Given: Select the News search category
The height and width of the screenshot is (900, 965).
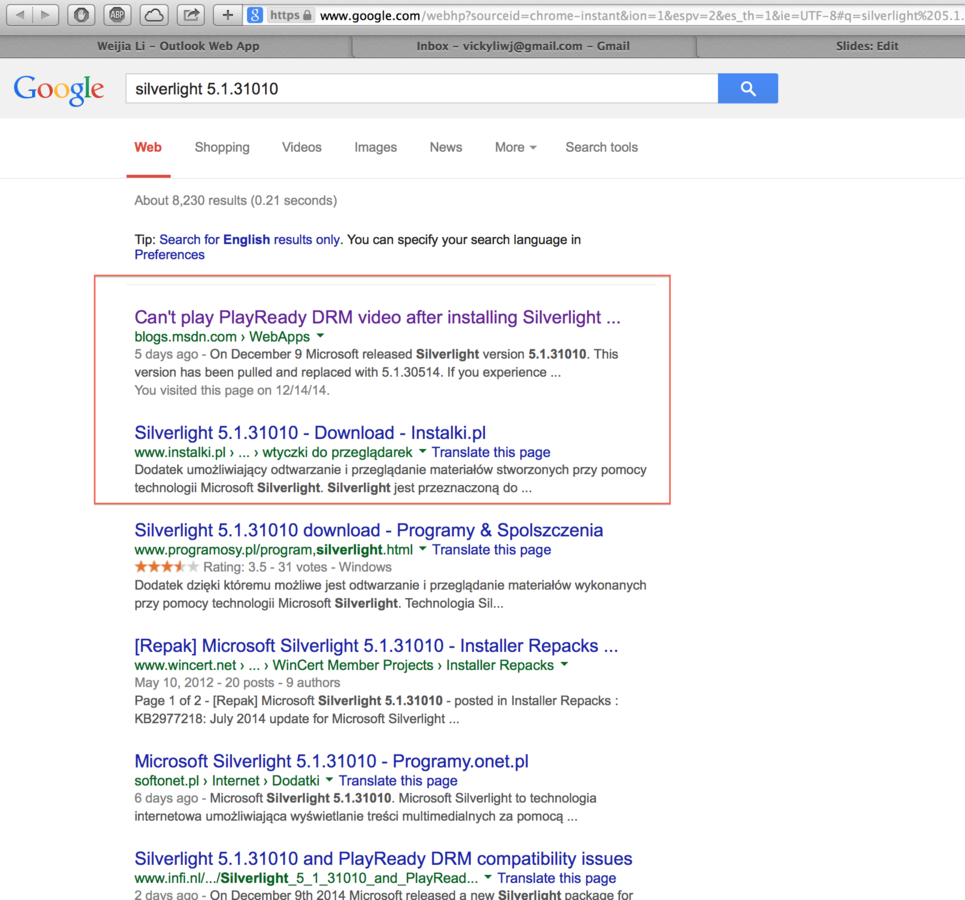Looking at the screenshot, I should click(446, 147).
